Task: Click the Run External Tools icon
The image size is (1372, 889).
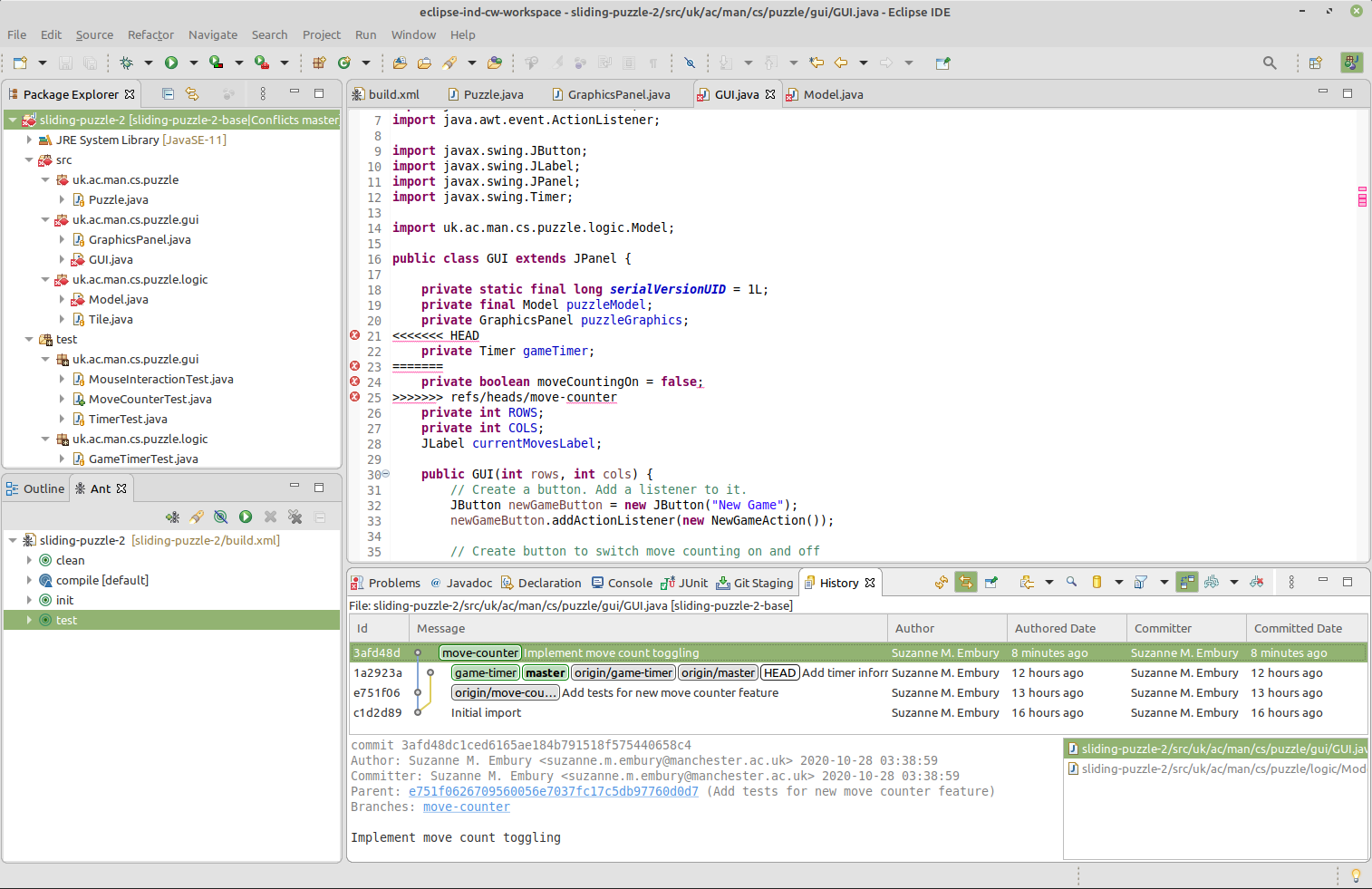Action: tap(261, 63)
